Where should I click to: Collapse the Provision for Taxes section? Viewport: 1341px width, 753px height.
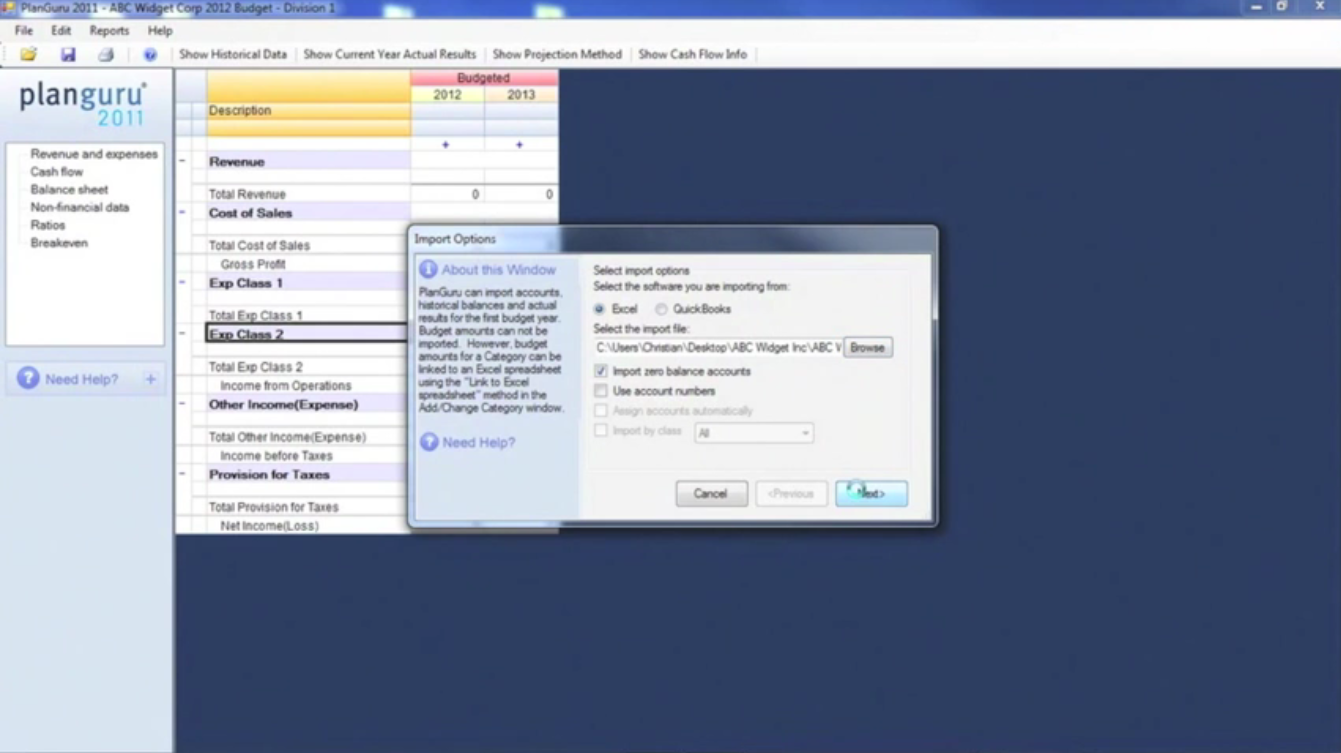182,474
